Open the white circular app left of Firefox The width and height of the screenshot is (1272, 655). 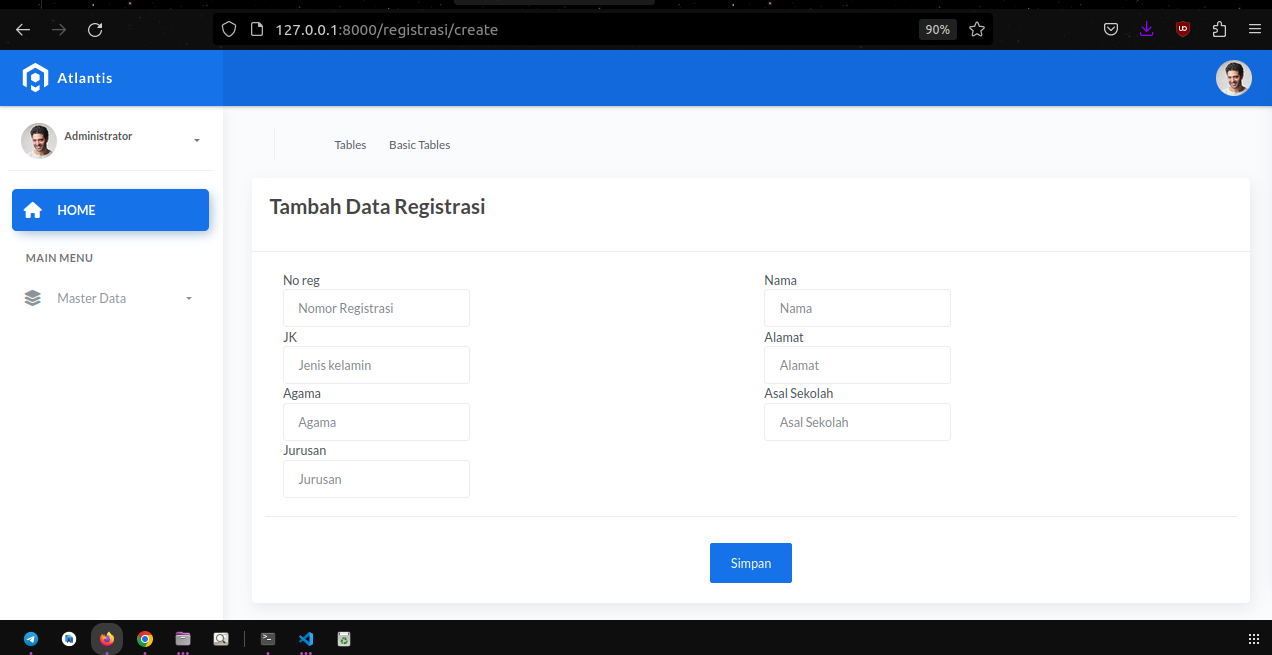pyautogui.click(x=69, y=638)
